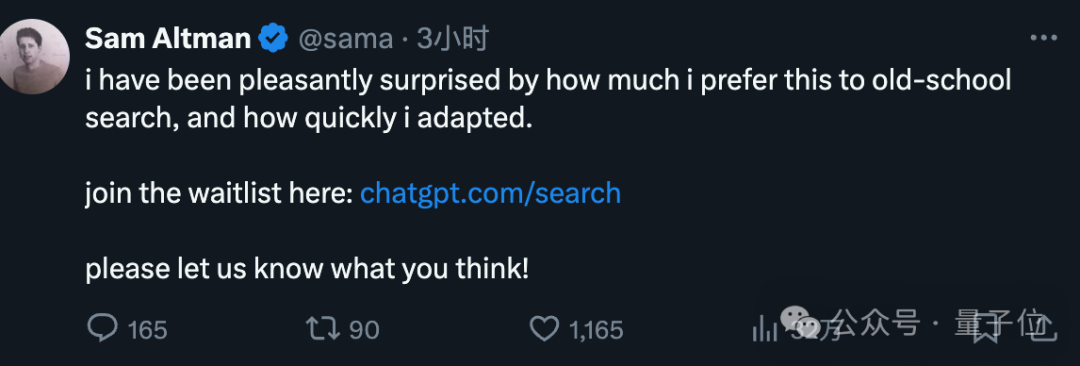
Task: Open the three-dot more options menu
Action: point(1043,39)
